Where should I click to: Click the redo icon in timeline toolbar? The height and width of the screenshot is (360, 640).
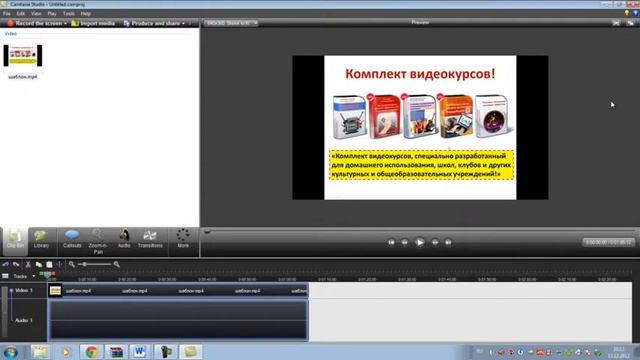click(16, 264)
